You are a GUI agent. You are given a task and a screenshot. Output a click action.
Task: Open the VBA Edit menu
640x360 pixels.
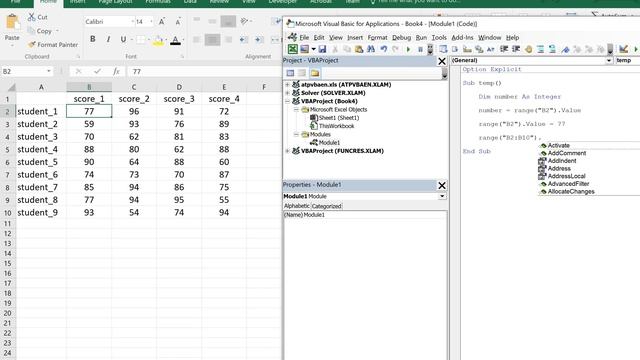[x=319, y=38]
